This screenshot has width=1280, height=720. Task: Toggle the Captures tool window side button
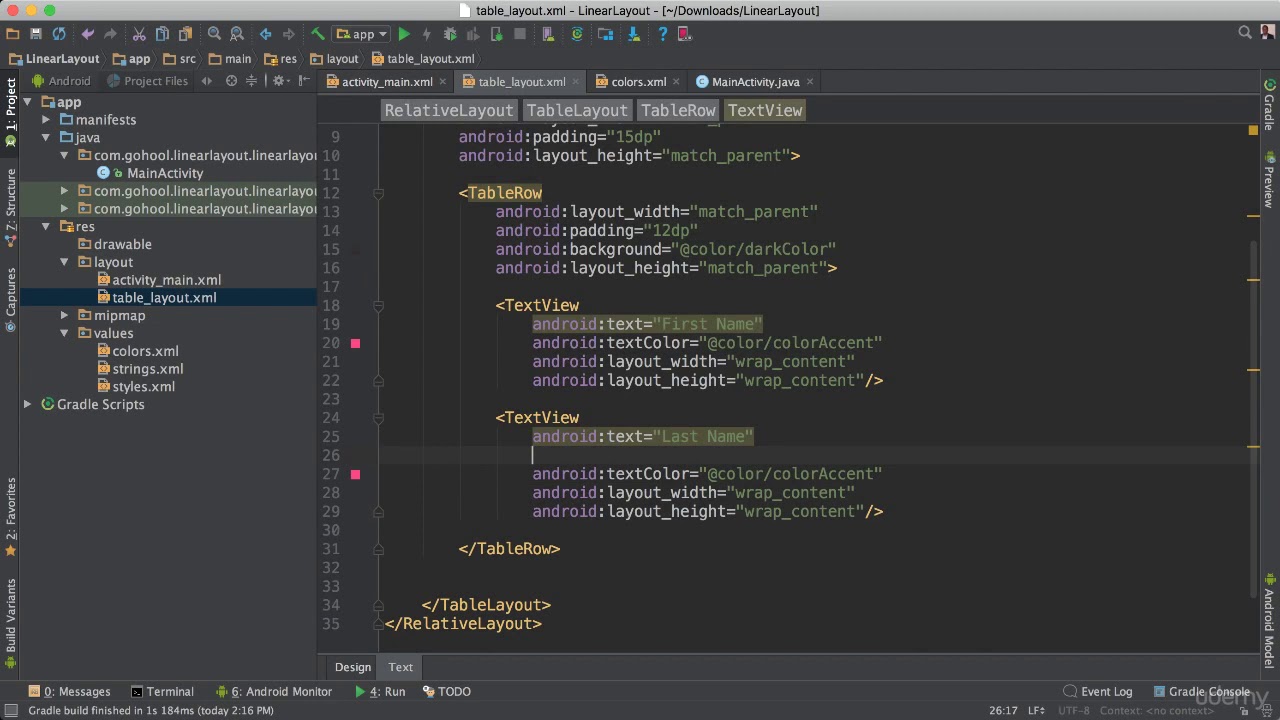pos(11,299)
